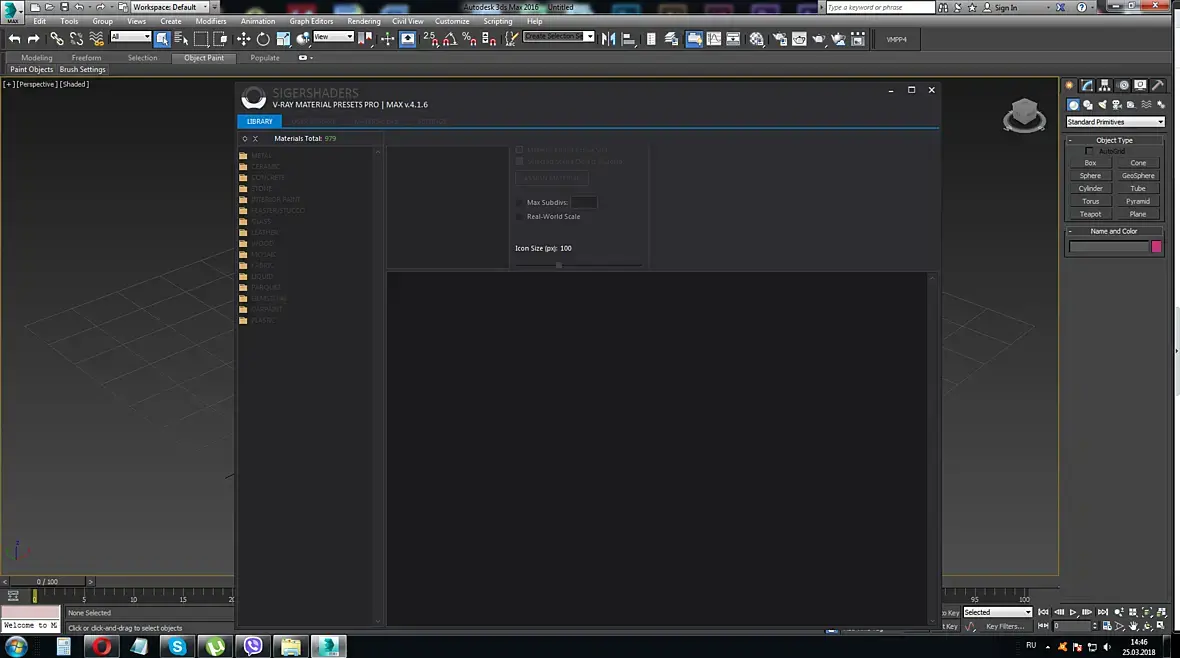Open the Material Editor icon

coord(756,39)
